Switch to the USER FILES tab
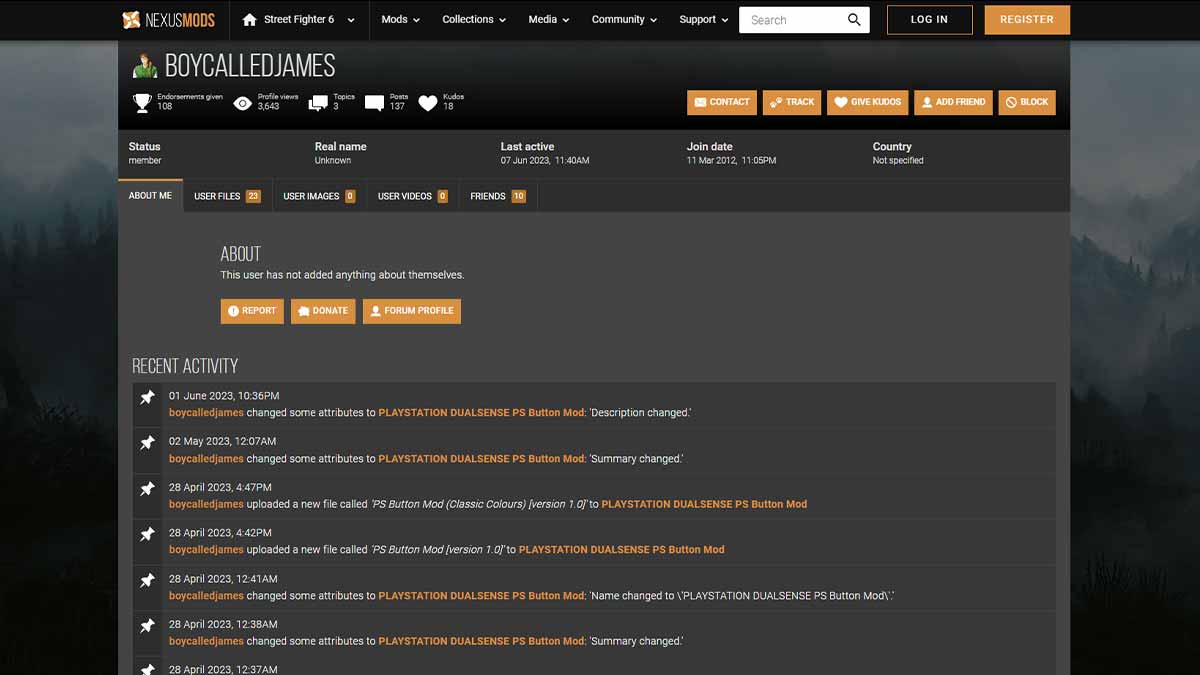The image size is (1200, 675). pyautogui.click(x=227, y=196)
